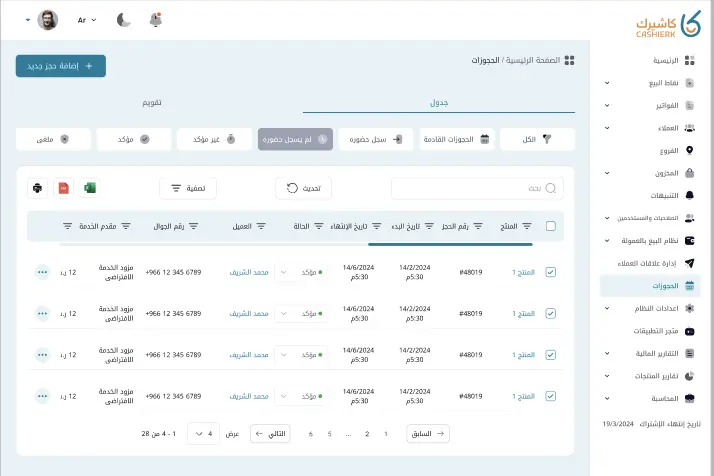Click the تحديث refresh button

point(303,188)
